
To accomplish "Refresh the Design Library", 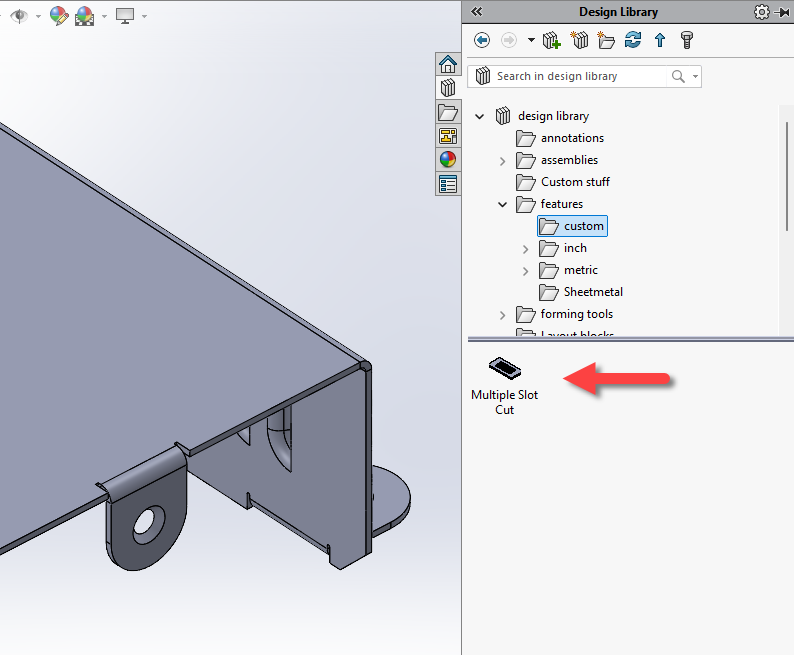I will pos(633,40).
